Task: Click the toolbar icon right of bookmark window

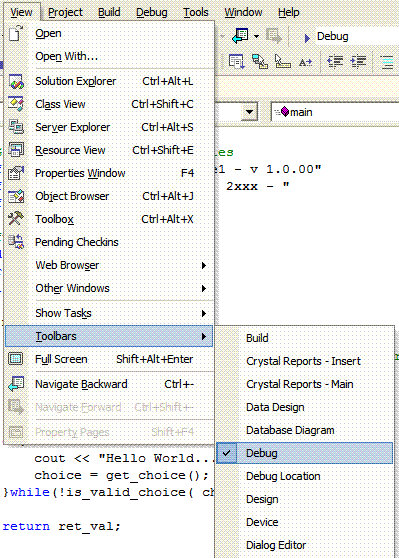Action: [x=260, y=62]
